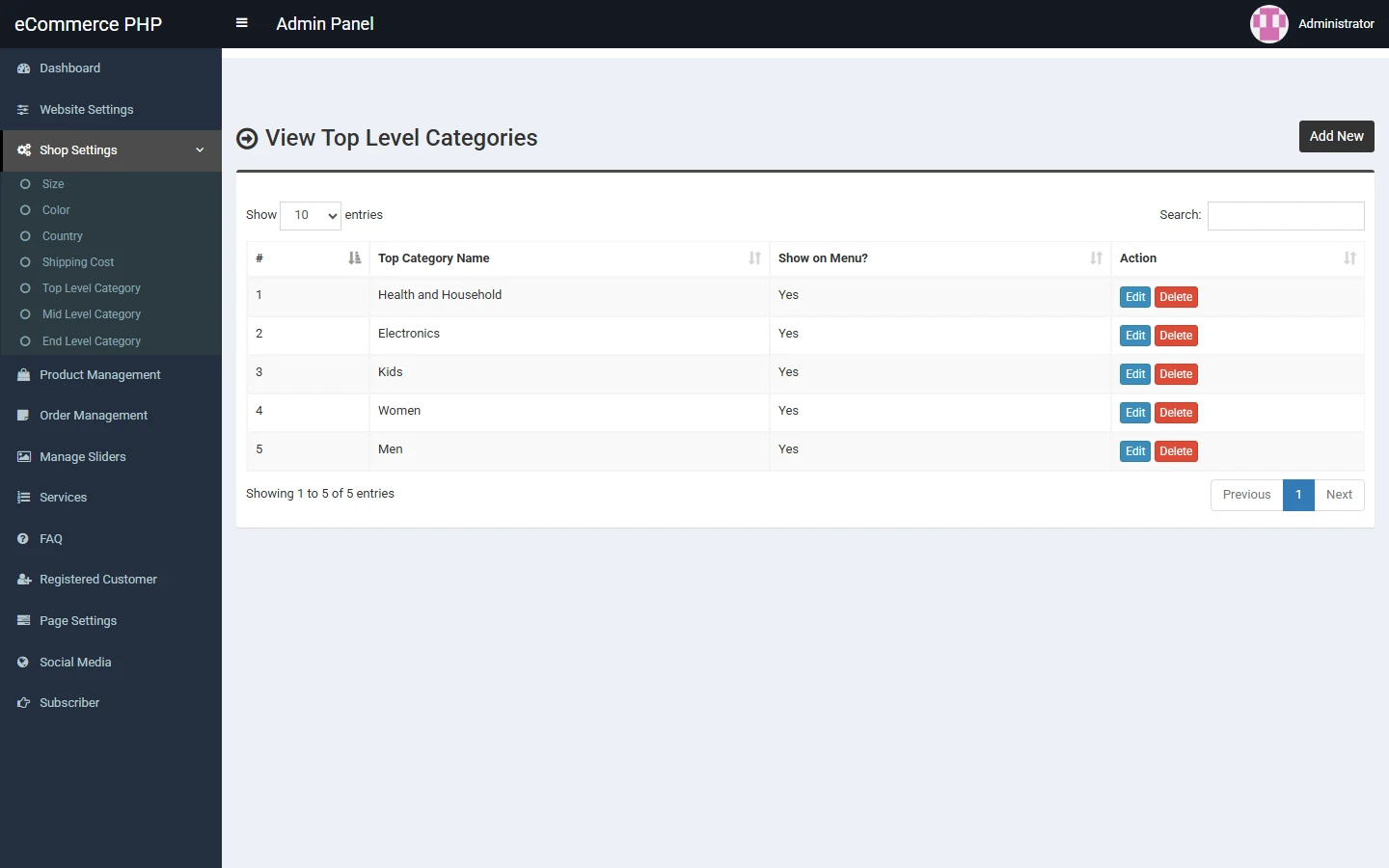This screenshot has height=868, width=1389.
Task: Open the Show entries count dropdown
Action: (311, 215)
